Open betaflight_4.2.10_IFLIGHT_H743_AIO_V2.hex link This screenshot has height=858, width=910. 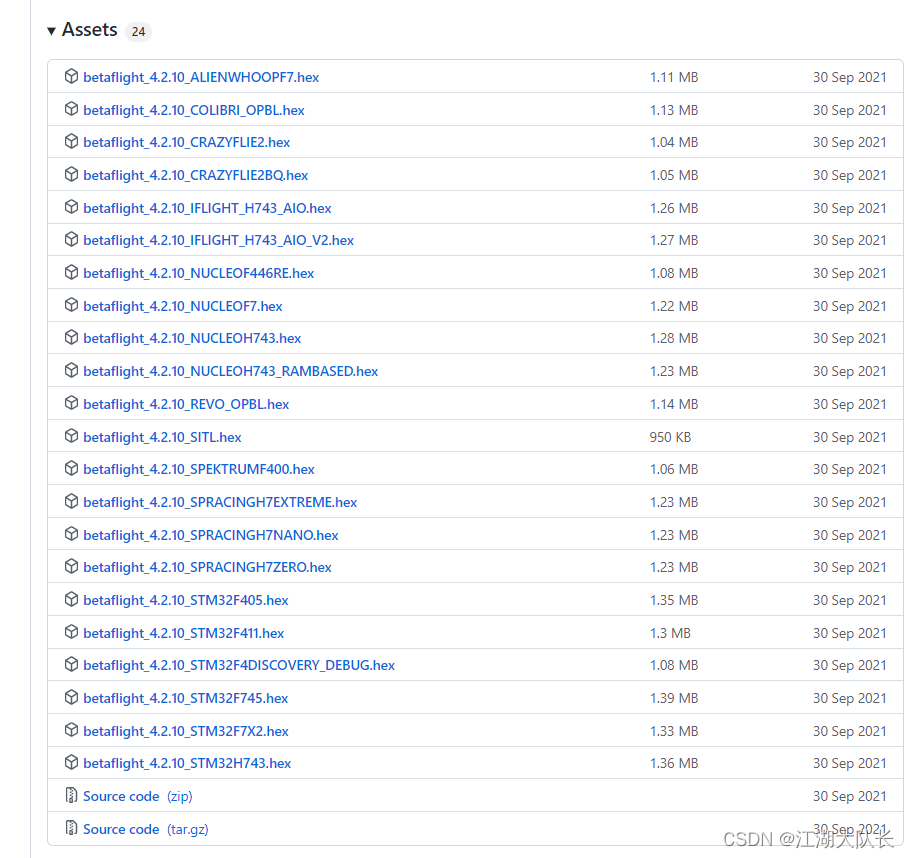coord(218,240)
